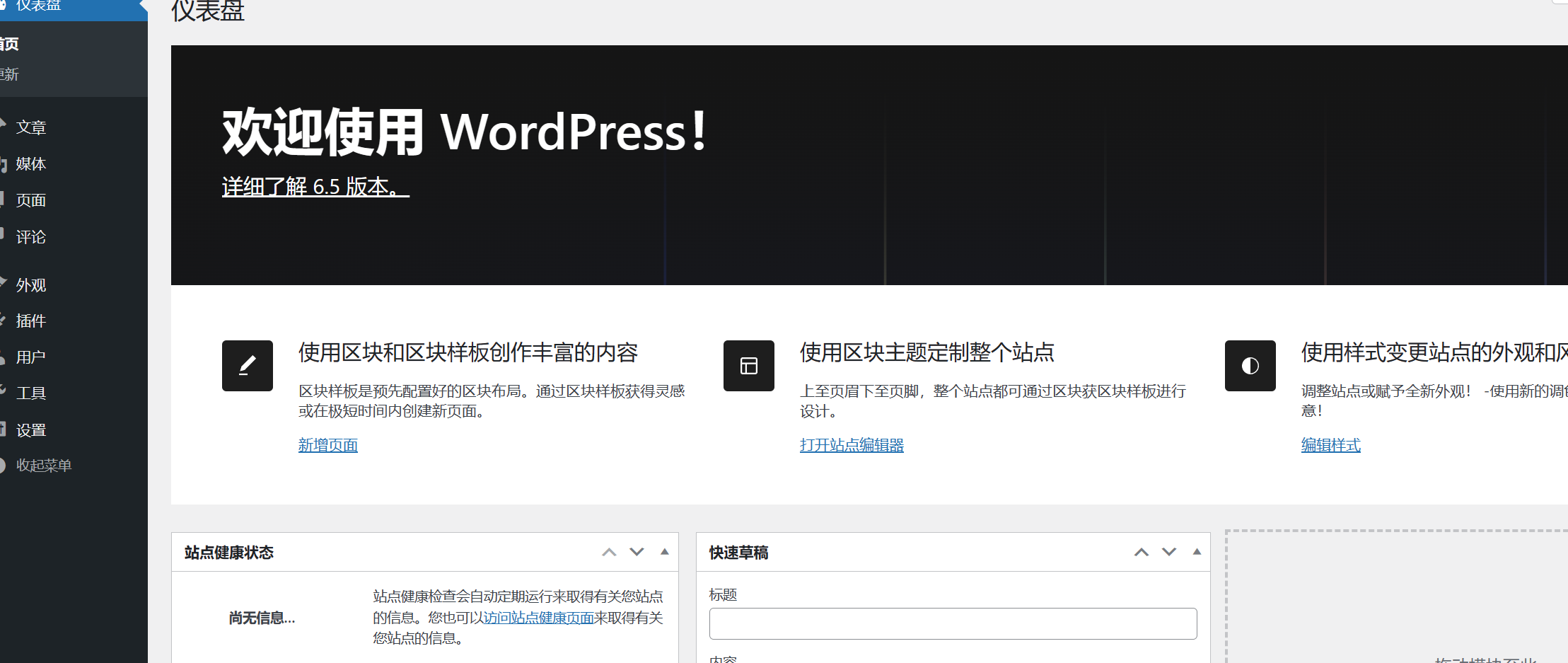Open the 评论 (Comments) menu
This screenshot has height=663, width=1568.
31,237
